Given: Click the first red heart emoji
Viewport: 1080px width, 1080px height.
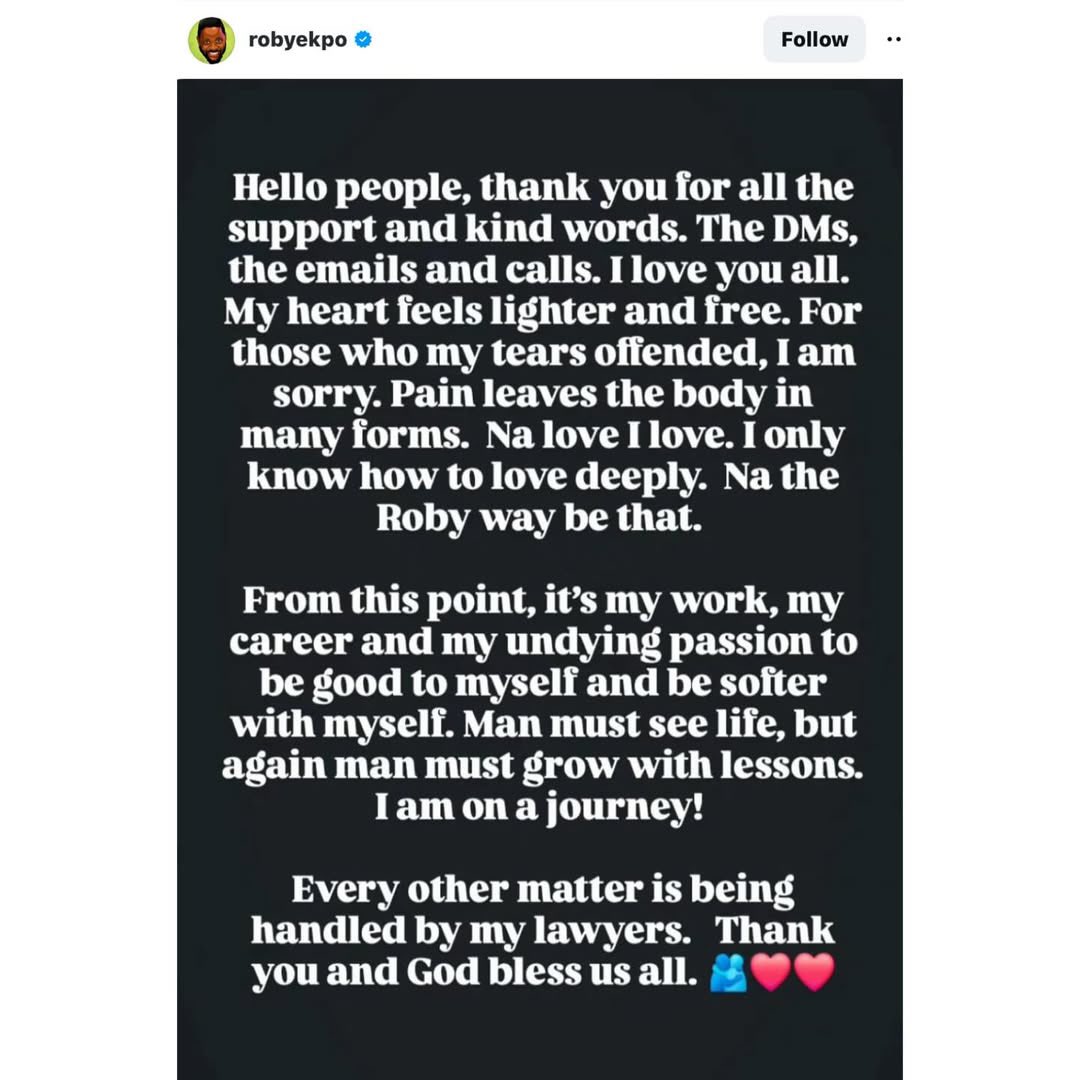Looking at the screenshot, I should tap(770, 973).
